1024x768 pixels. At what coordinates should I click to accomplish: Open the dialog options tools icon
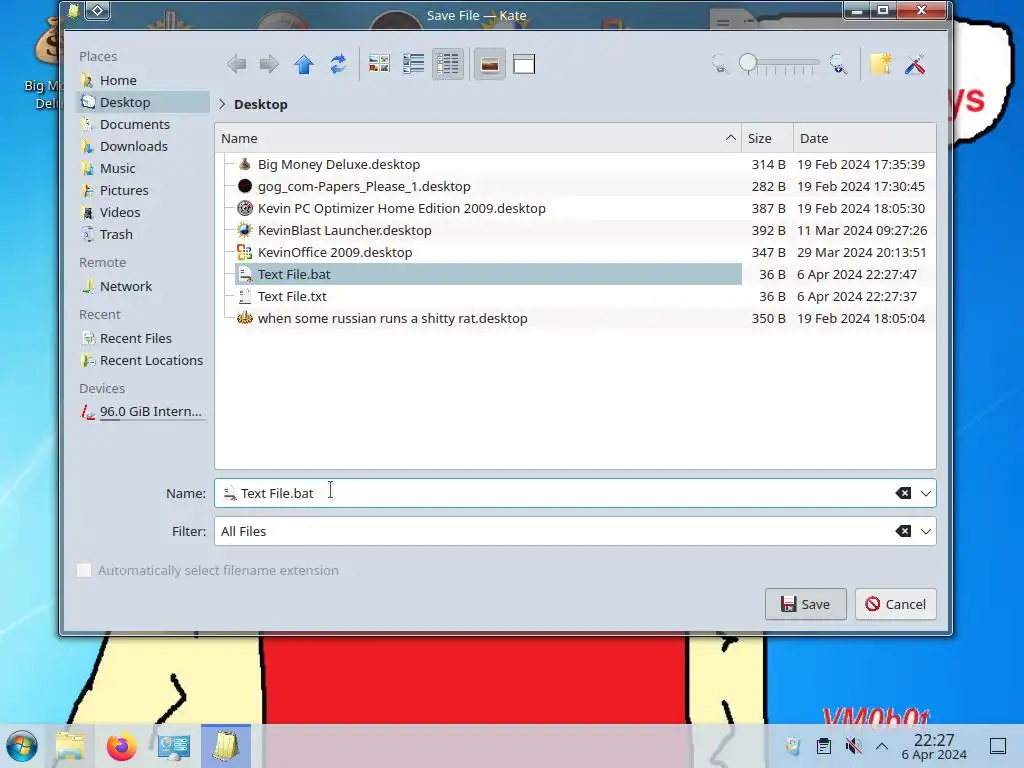coord(916,64)
